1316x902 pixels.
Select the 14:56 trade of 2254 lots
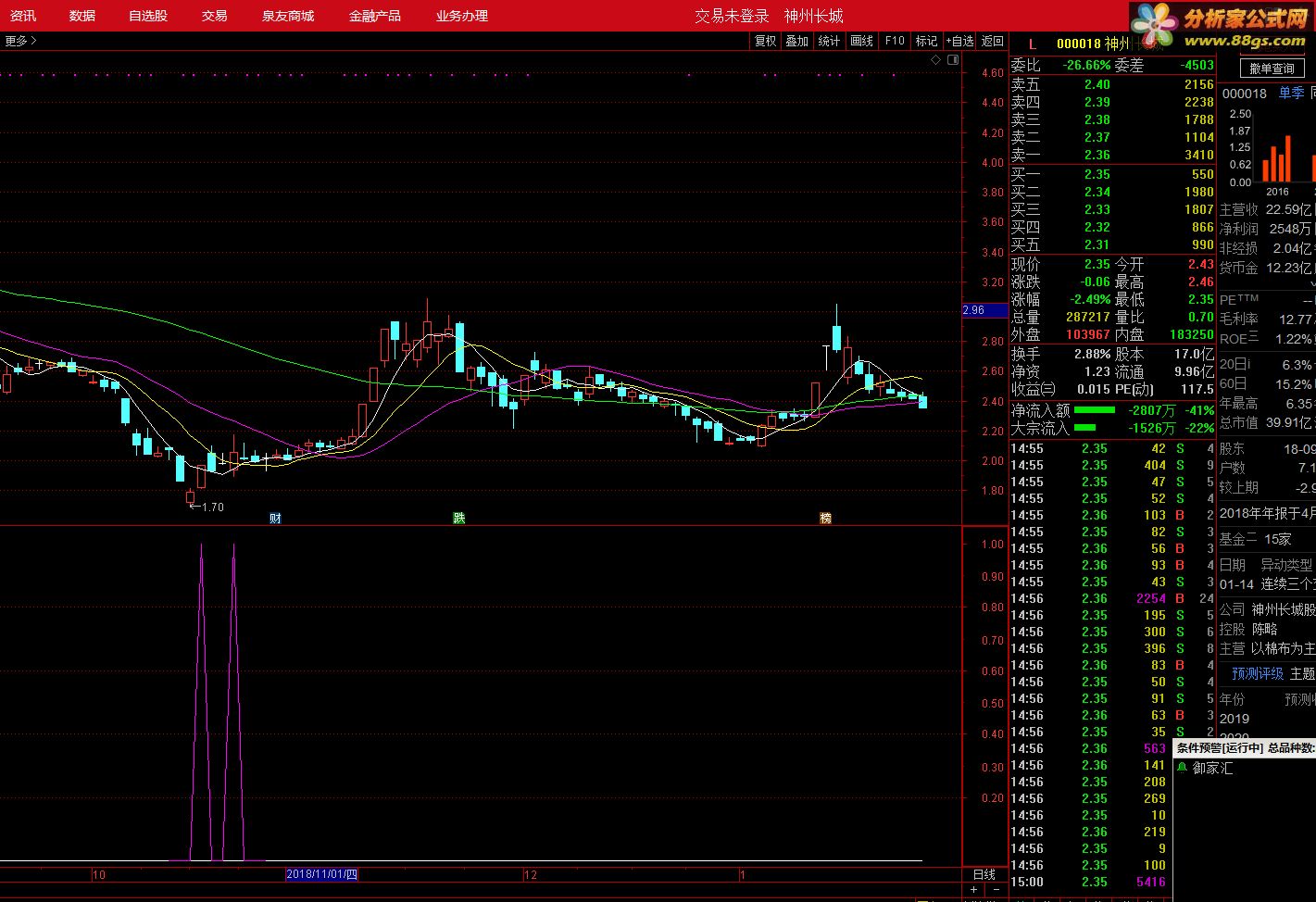click(1112, 598)
